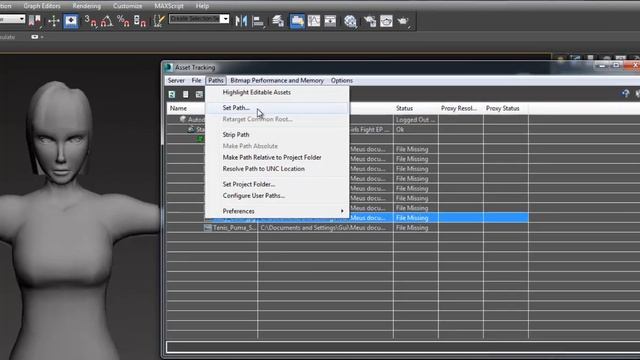Viewport: 640px width, 360px height.
Task: Choose Resolve Path to UNC Location
Action: pos(277,169)
